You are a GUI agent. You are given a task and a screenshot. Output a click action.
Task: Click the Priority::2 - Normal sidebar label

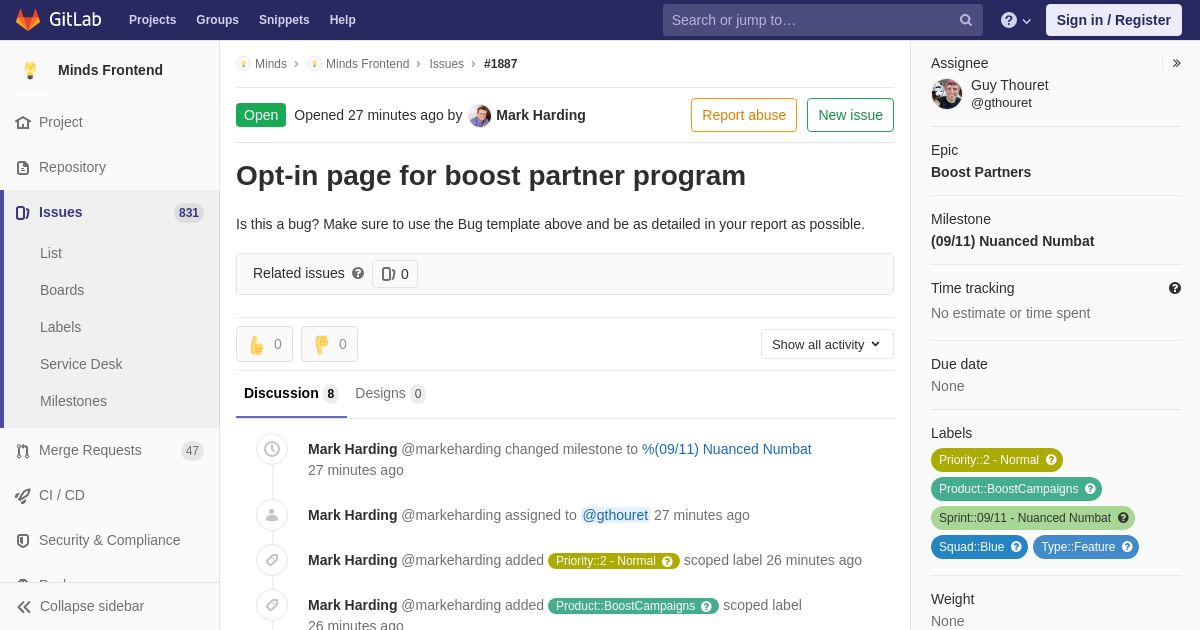pyautogui.click(x=997, y=460)
